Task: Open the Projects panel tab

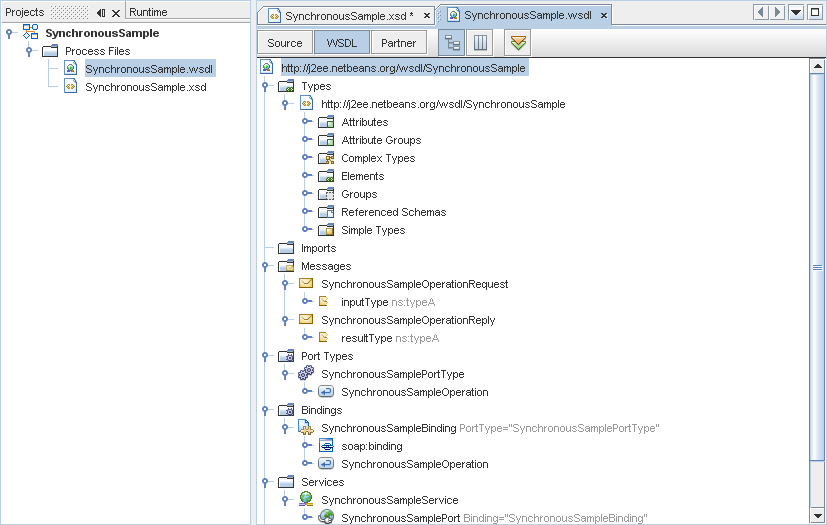Action: coord(25,12)
